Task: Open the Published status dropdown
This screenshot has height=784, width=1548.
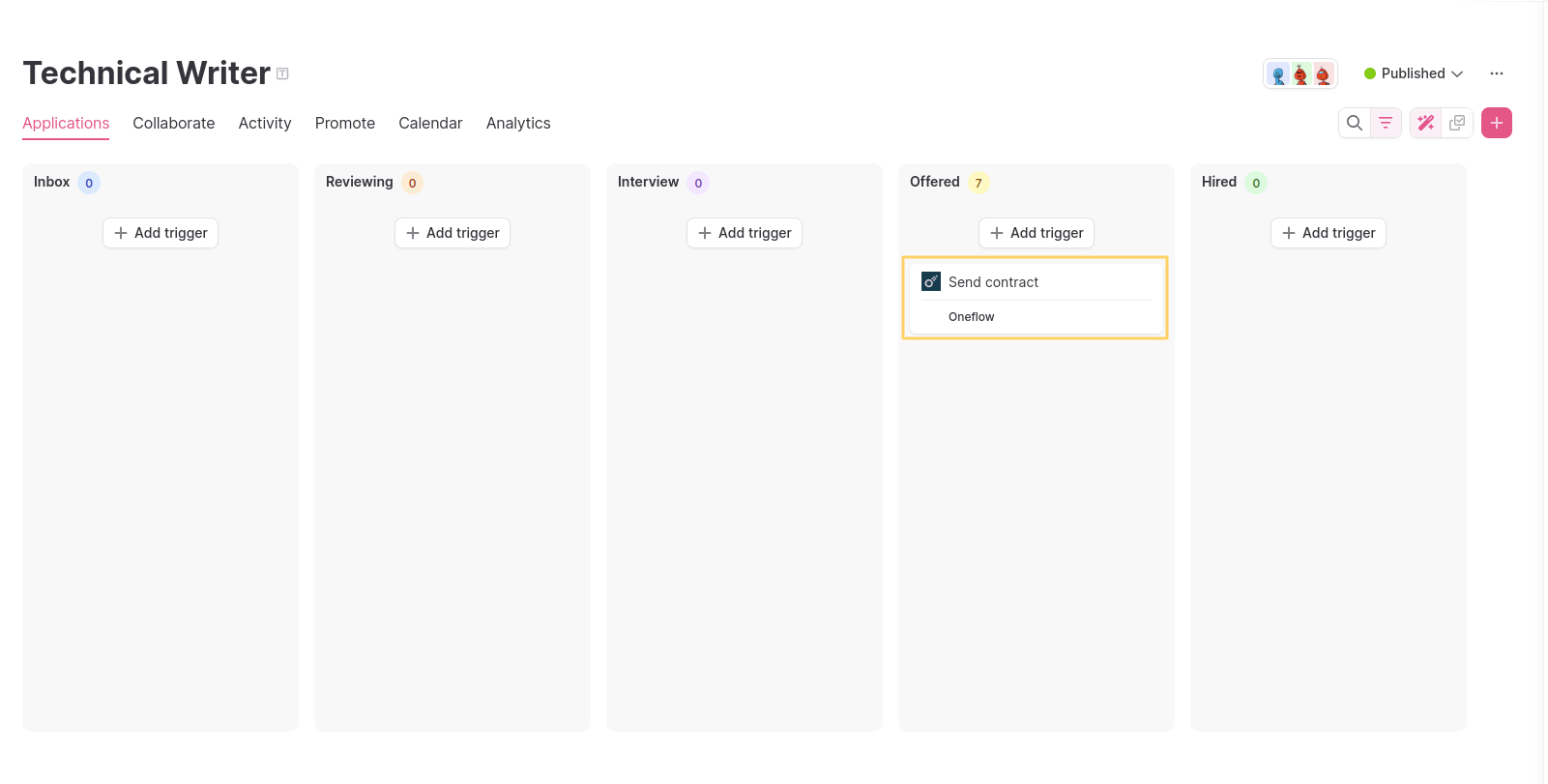Action: coord(1414,73)
